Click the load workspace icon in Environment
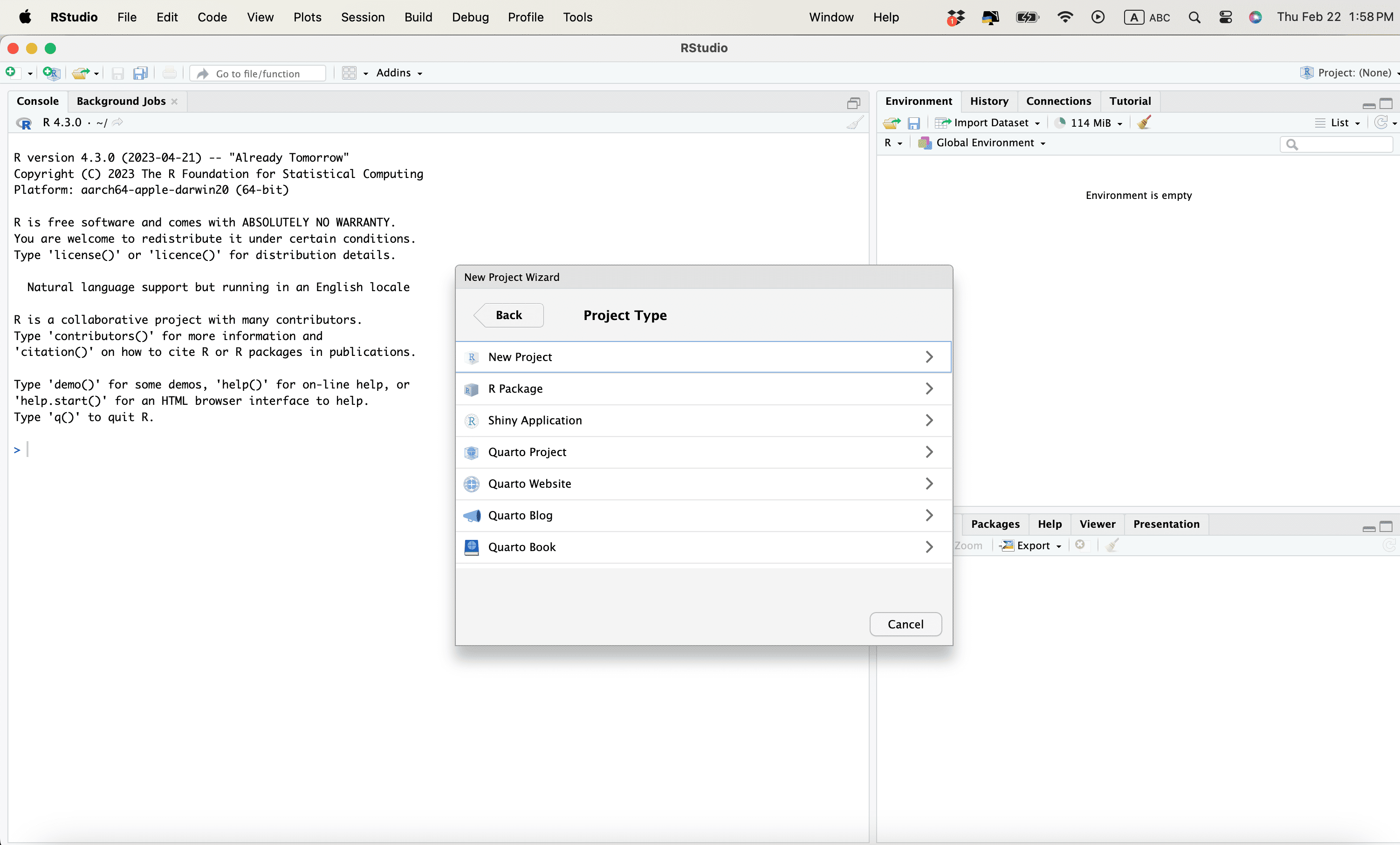The width and height of the screenshot is (1400, 845). coord(892,123)
